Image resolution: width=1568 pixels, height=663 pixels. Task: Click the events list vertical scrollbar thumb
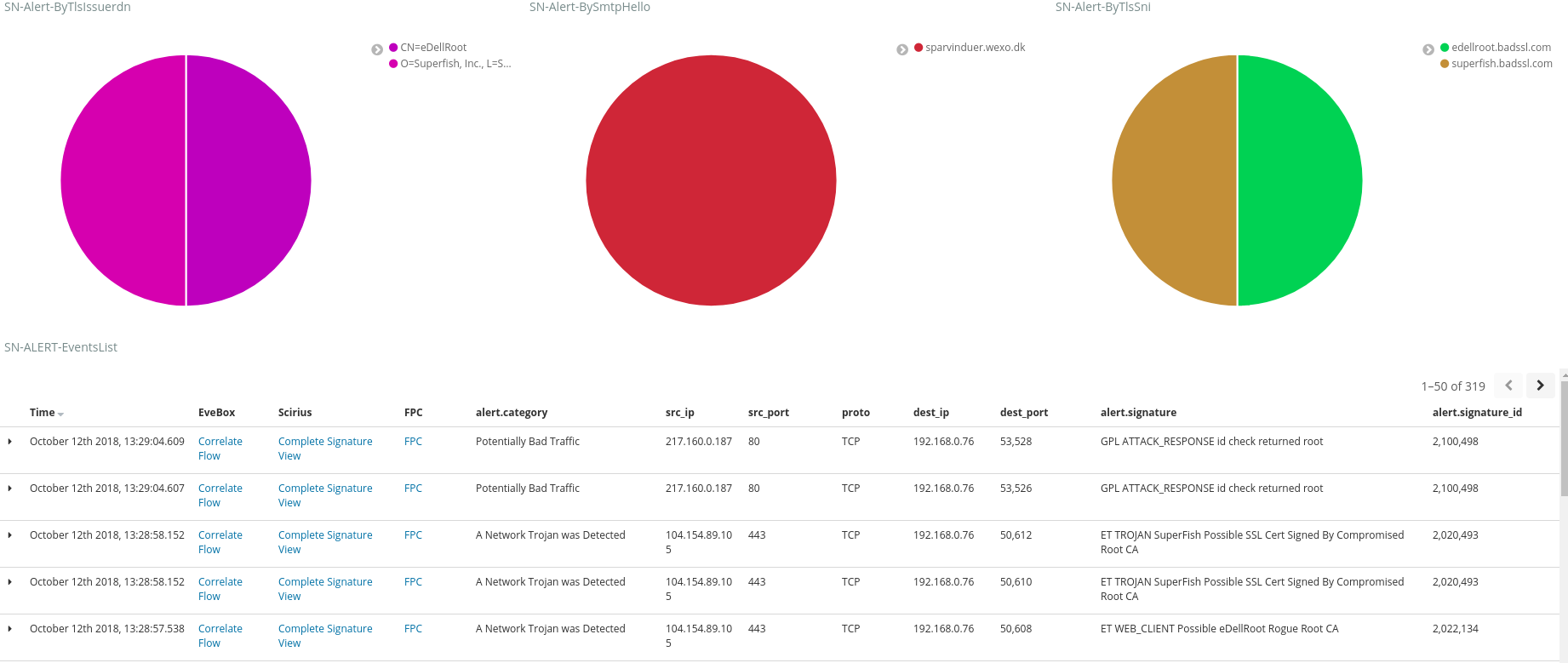pos(1564,438)
